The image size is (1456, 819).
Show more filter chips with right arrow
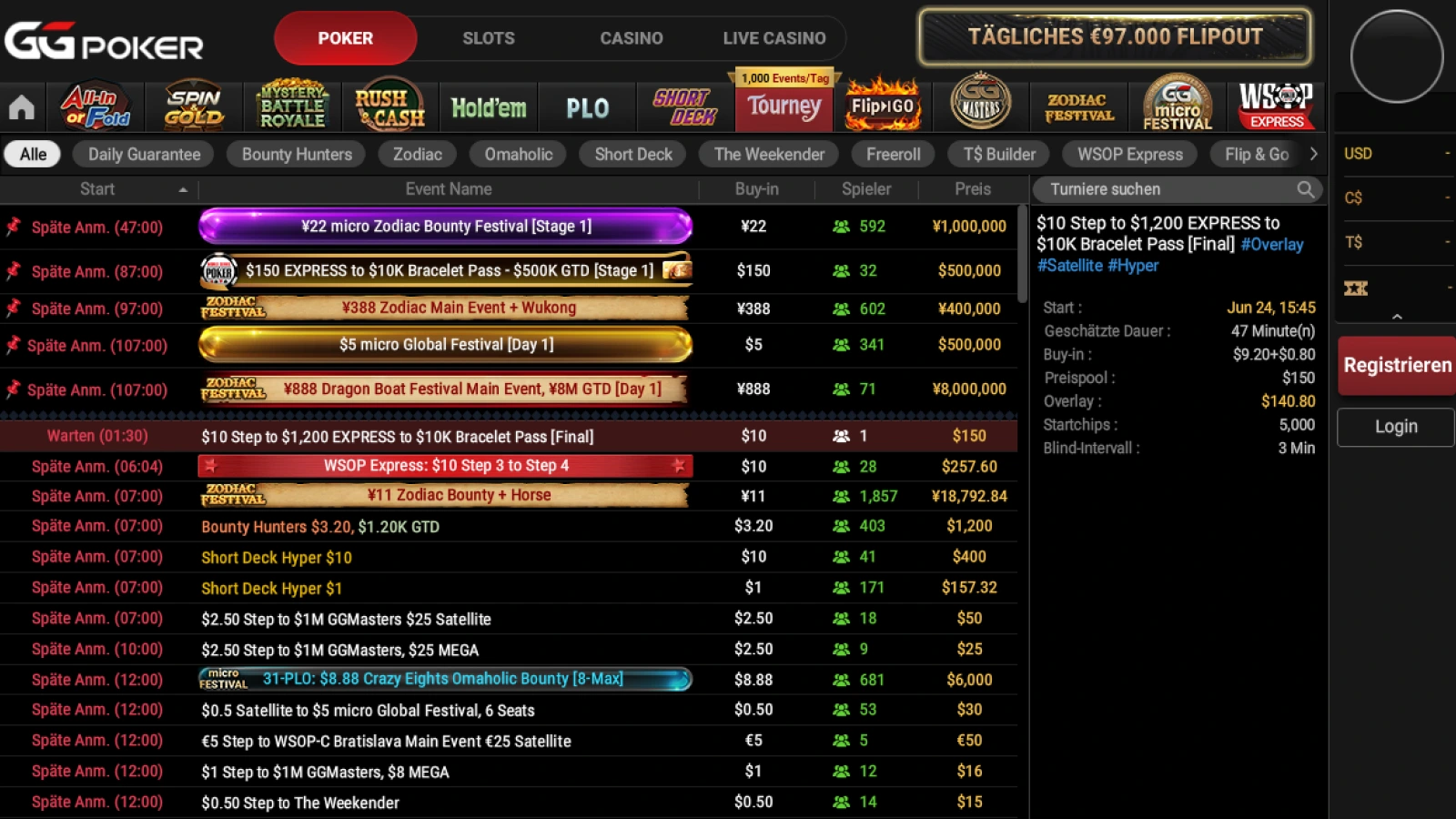pos(1313,154)
